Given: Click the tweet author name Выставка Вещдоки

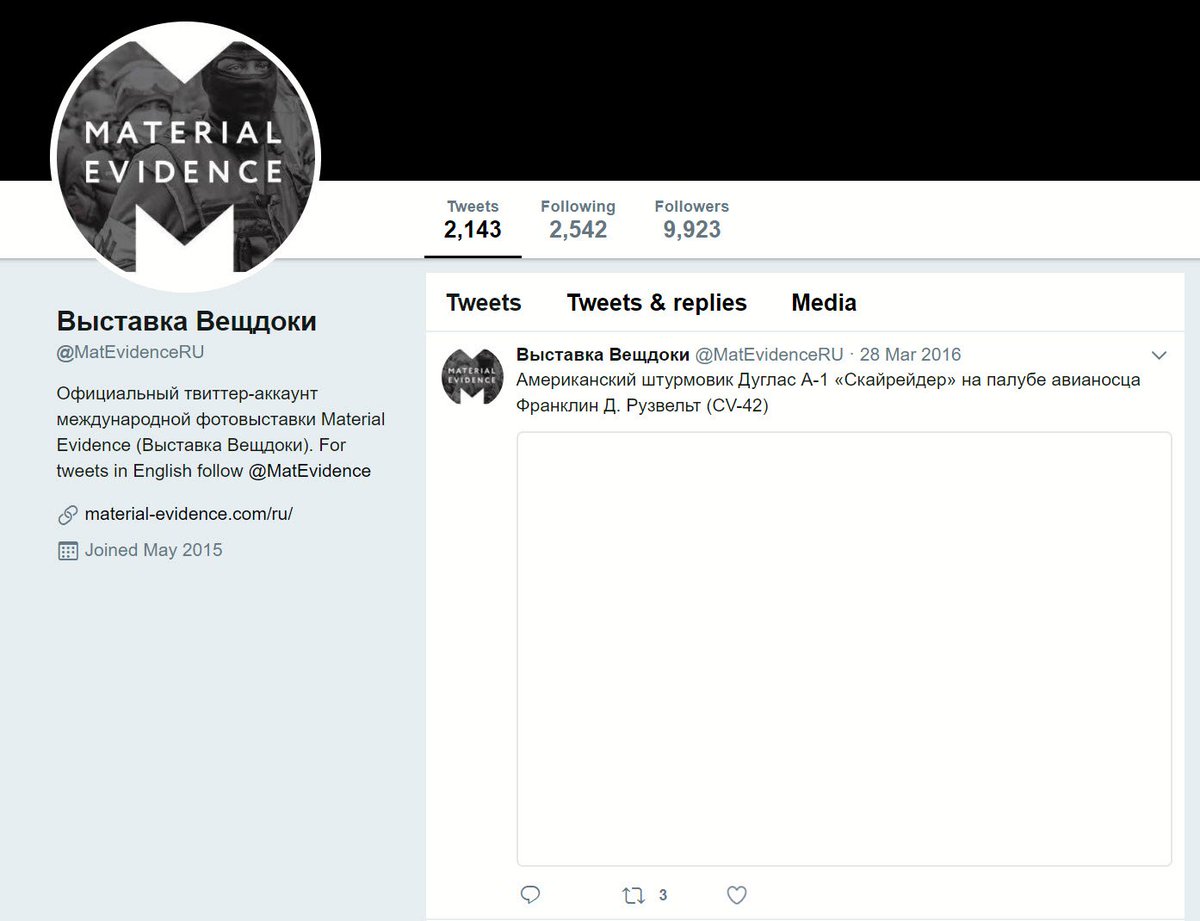Looking at the screenshot, I should pos(603,355).
